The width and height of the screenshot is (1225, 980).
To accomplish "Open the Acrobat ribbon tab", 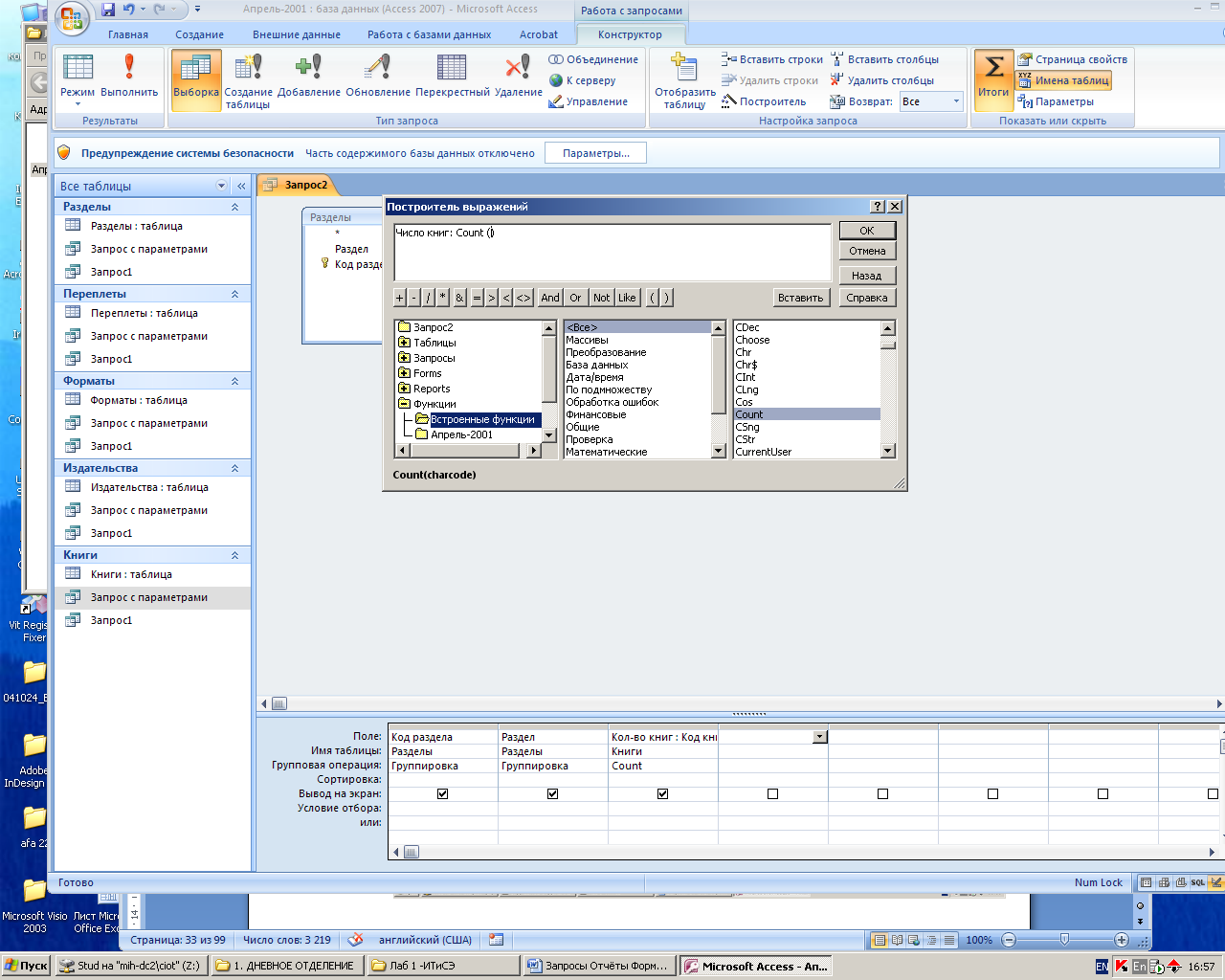I will [539, 34].
